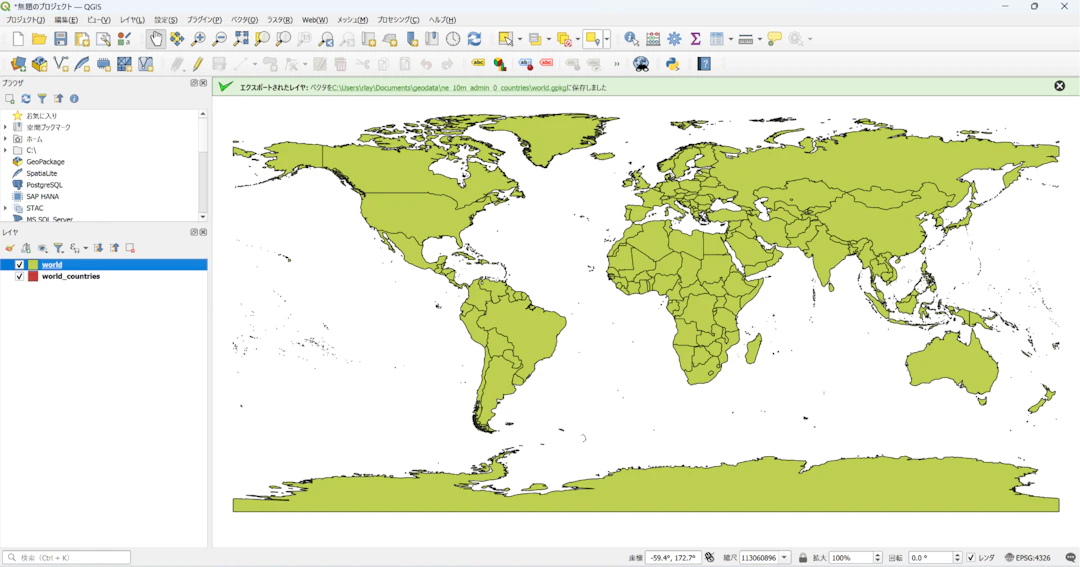Toggle visibility of the world_countries layer

pos(19,276)
